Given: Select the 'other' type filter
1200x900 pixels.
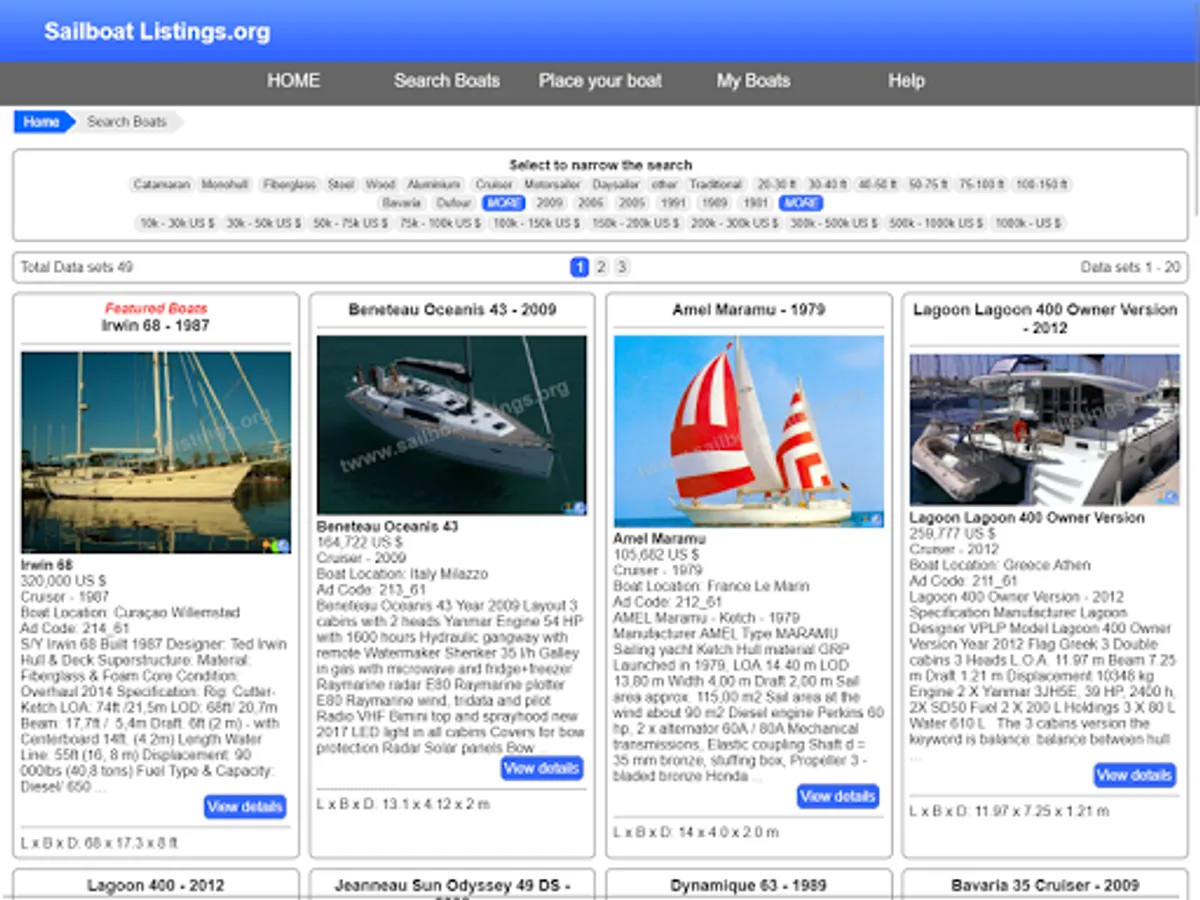Looking at the screenshot, I should [665, 185].
